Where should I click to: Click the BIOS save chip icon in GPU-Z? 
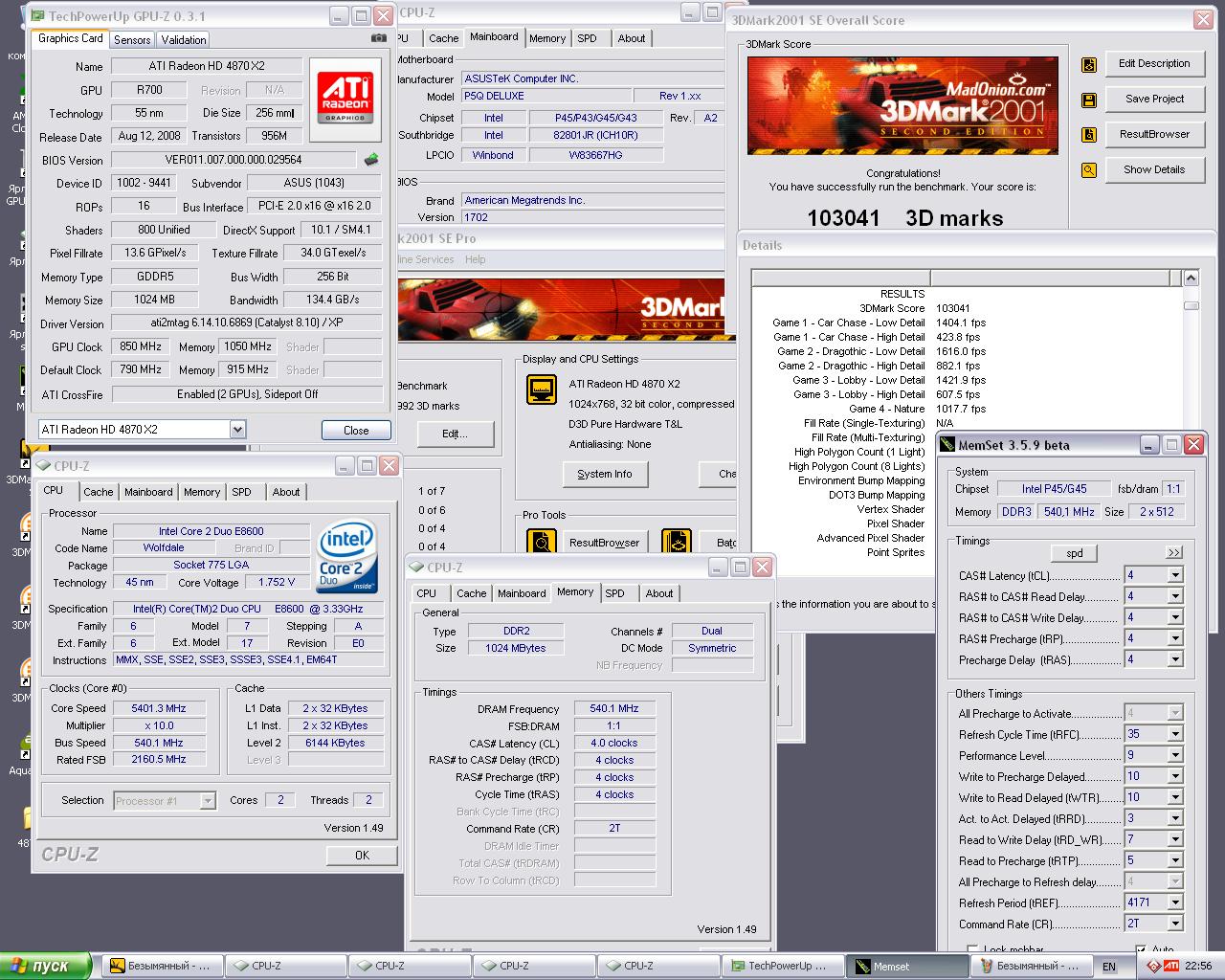pos(371,160)
